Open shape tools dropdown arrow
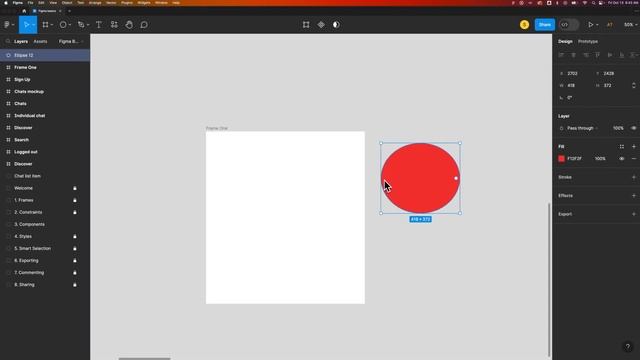Image resolution: width=640 pixels, height=360 pixels. (x=70, y=25)
